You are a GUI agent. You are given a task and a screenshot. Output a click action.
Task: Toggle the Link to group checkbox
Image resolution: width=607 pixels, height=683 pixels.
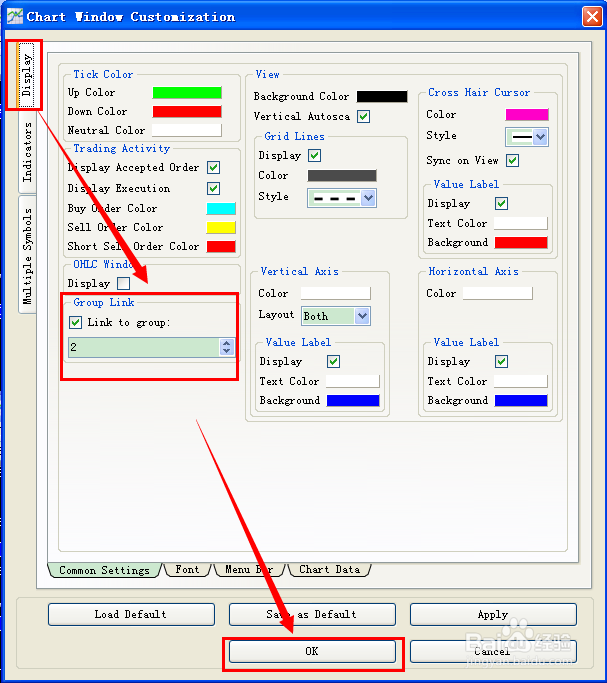[75, 323]
